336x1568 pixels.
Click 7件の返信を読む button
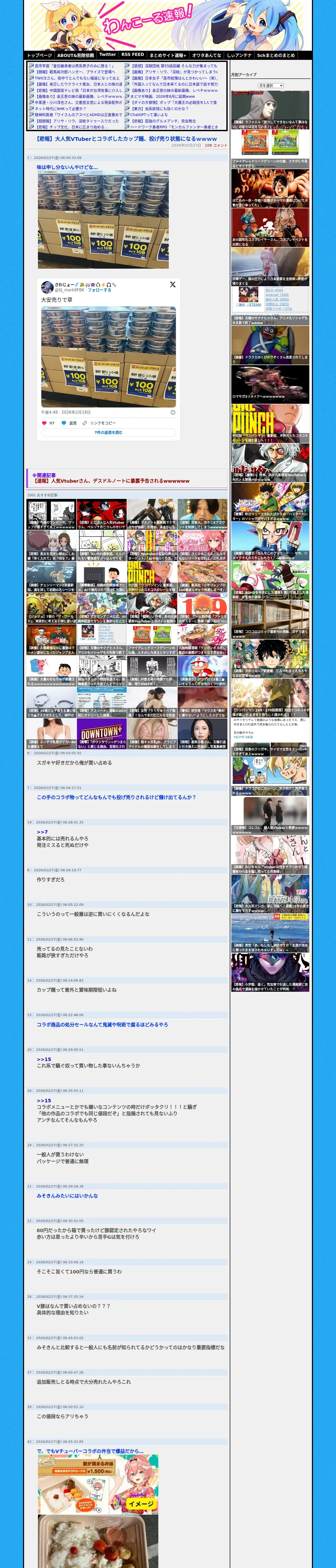click(x=109, y=433)
